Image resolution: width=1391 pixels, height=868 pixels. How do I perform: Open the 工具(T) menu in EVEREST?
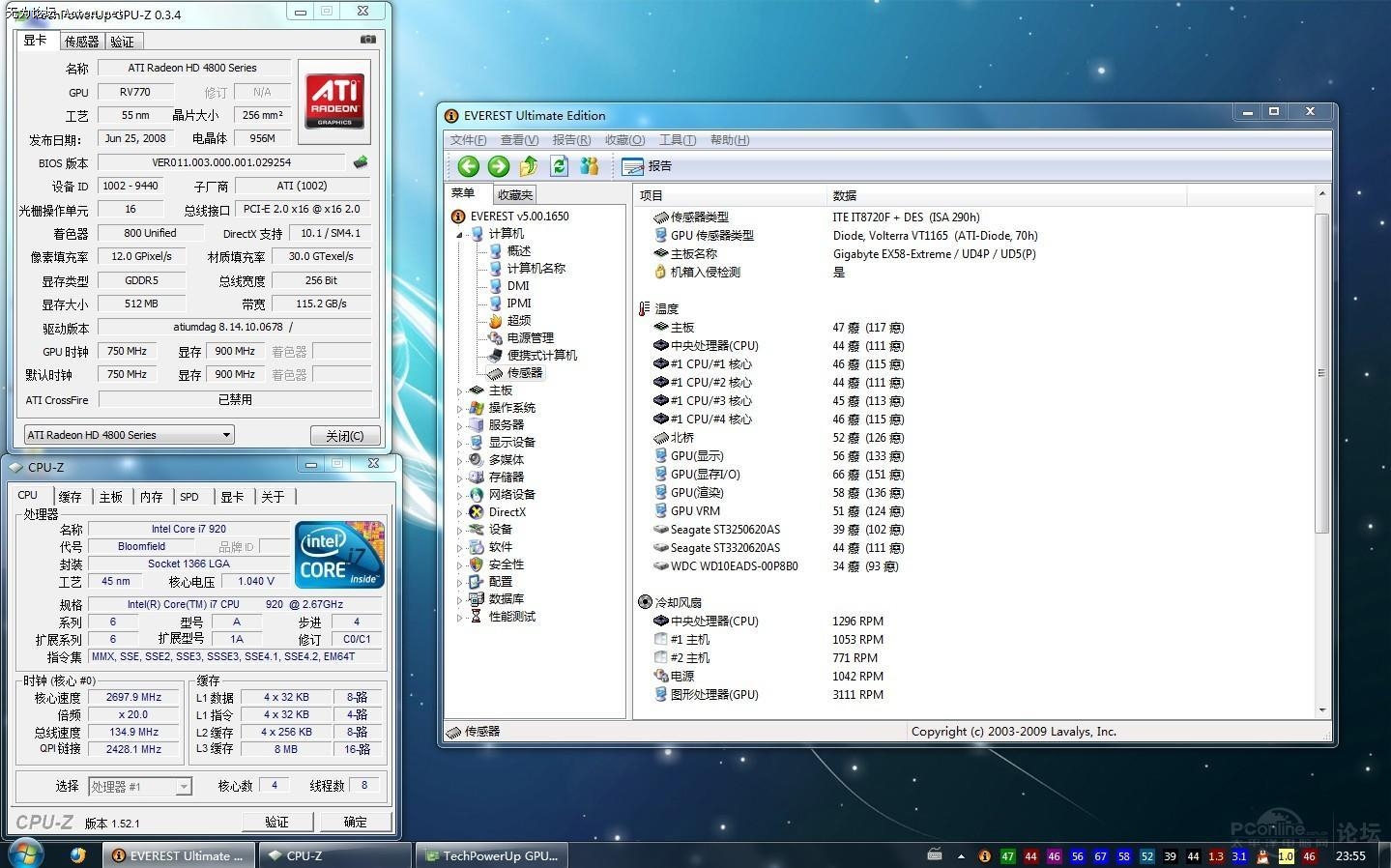tap(678, 140)
